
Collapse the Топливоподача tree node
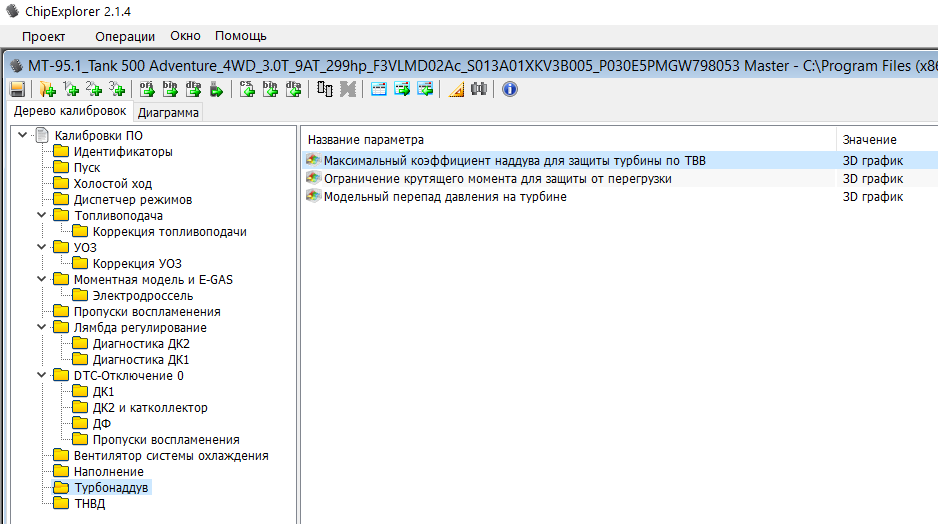41,216
